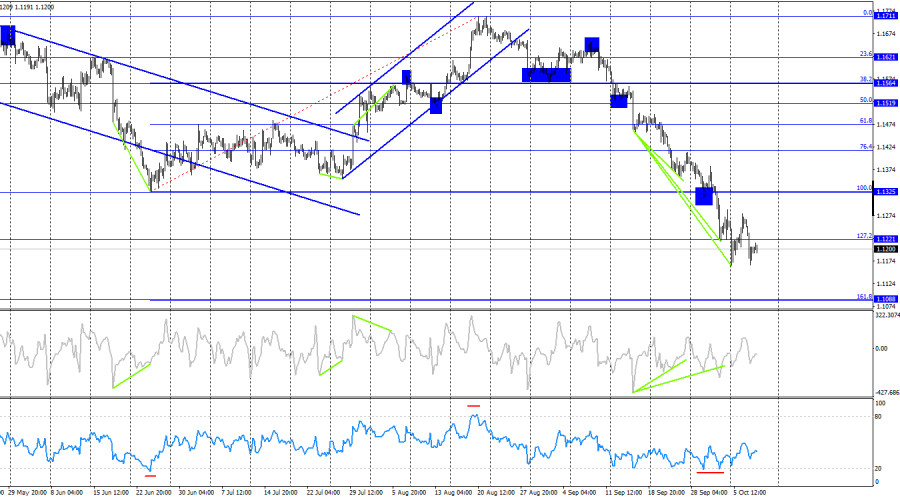Click the 29 Jul 12:00 date label

366,493
